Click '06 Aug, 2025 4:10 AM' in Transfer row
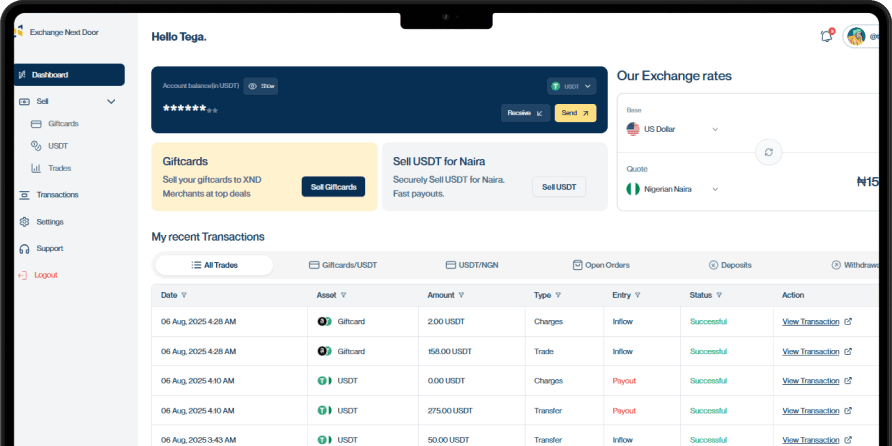The image size is (892, 446). pos(197,411)
